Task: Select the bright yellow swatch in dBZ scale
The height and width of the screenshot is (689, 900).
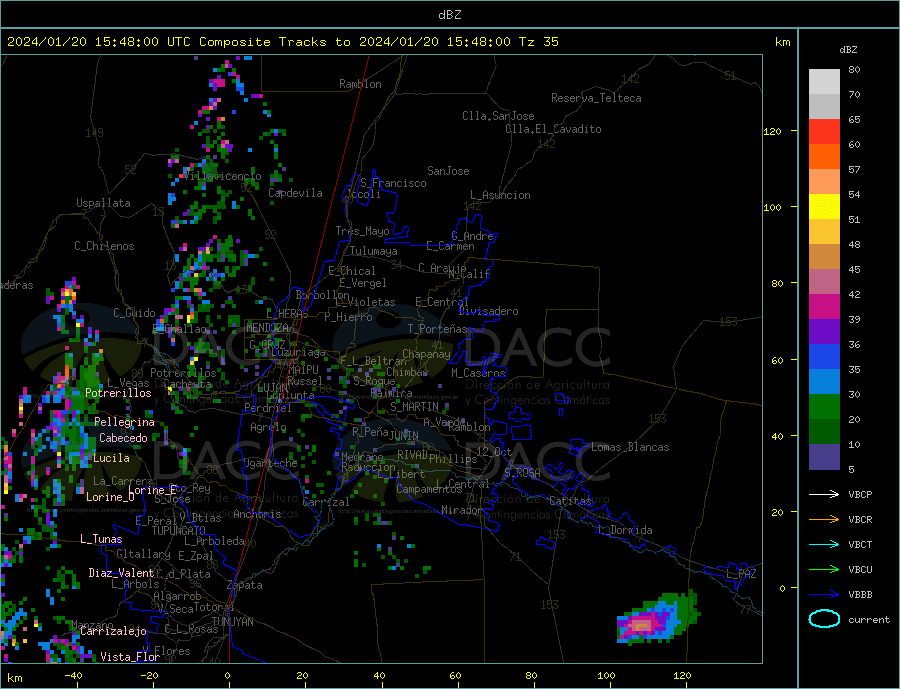Action: click(x=824, y=207)
